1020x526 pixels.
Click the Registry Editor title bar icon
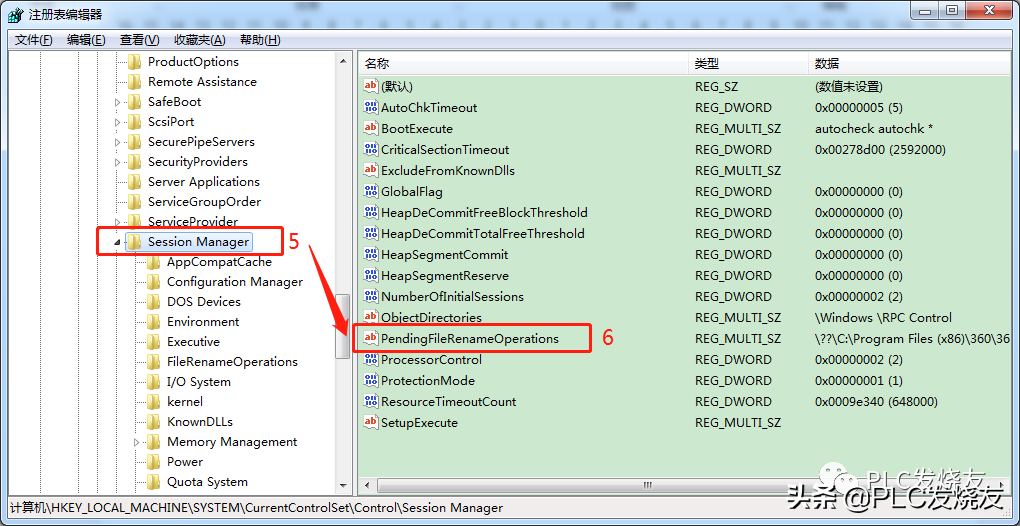click(x=15, y=13)
